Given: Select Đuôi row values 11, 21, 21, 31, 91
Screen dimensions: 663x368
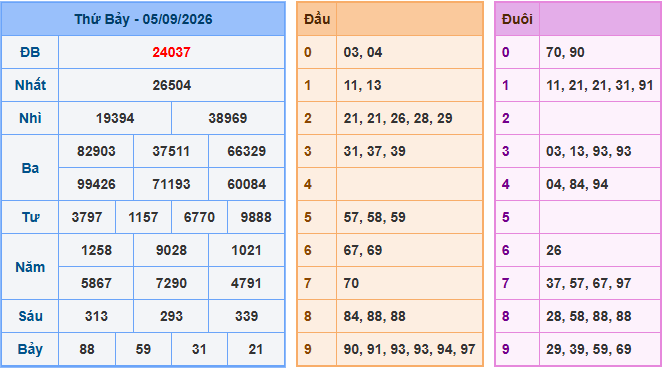Looking at the screenshot, I should click(x=600, y=85).
